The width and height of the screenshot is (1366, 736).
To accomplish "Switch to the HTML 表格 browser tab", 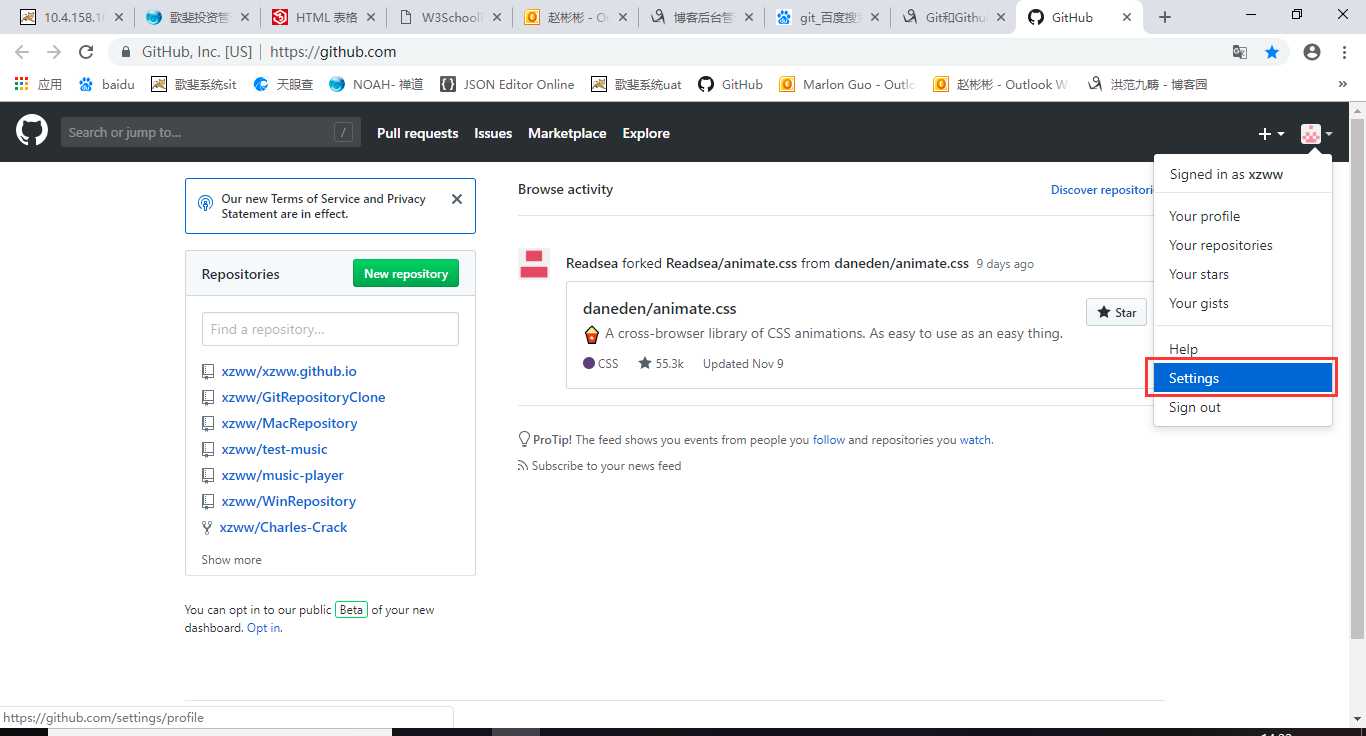I will (x=325, y=17).
